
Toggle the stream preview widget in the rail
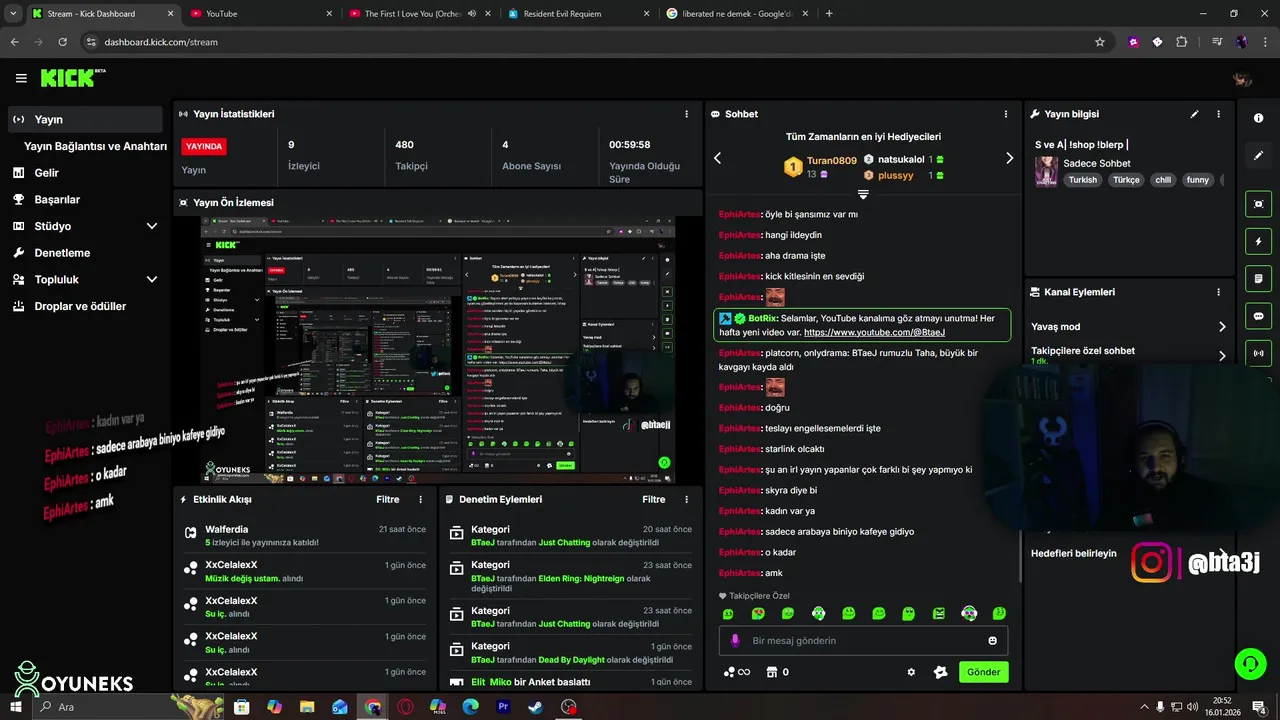(x=1258, y=204)
